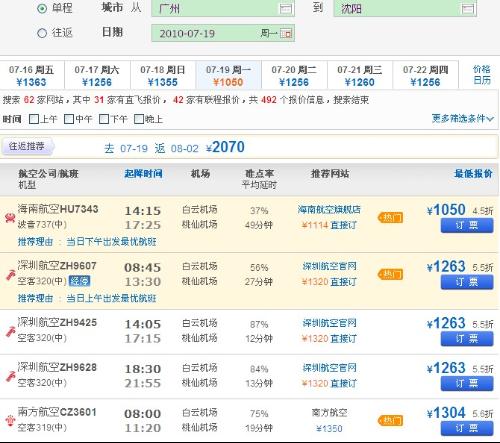This screenshot has height=443, width=500.
Task: Click departure city field 广州
Action: point(223,8)
